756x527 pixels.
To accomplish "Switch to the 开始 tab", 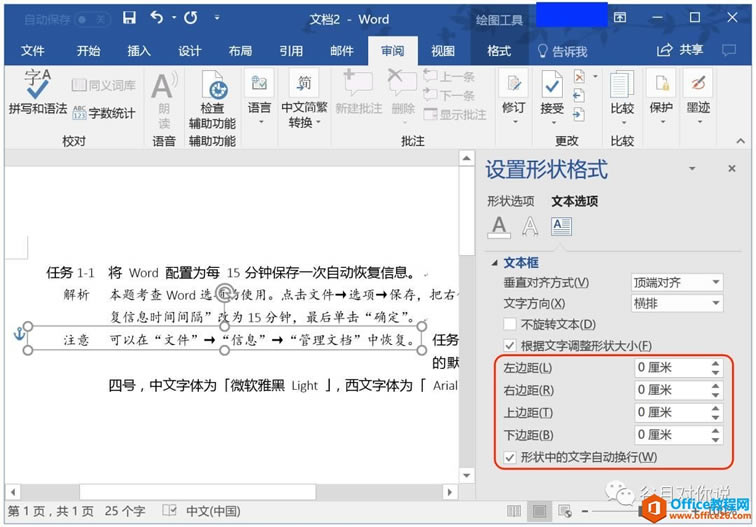I will coord(88,51).
